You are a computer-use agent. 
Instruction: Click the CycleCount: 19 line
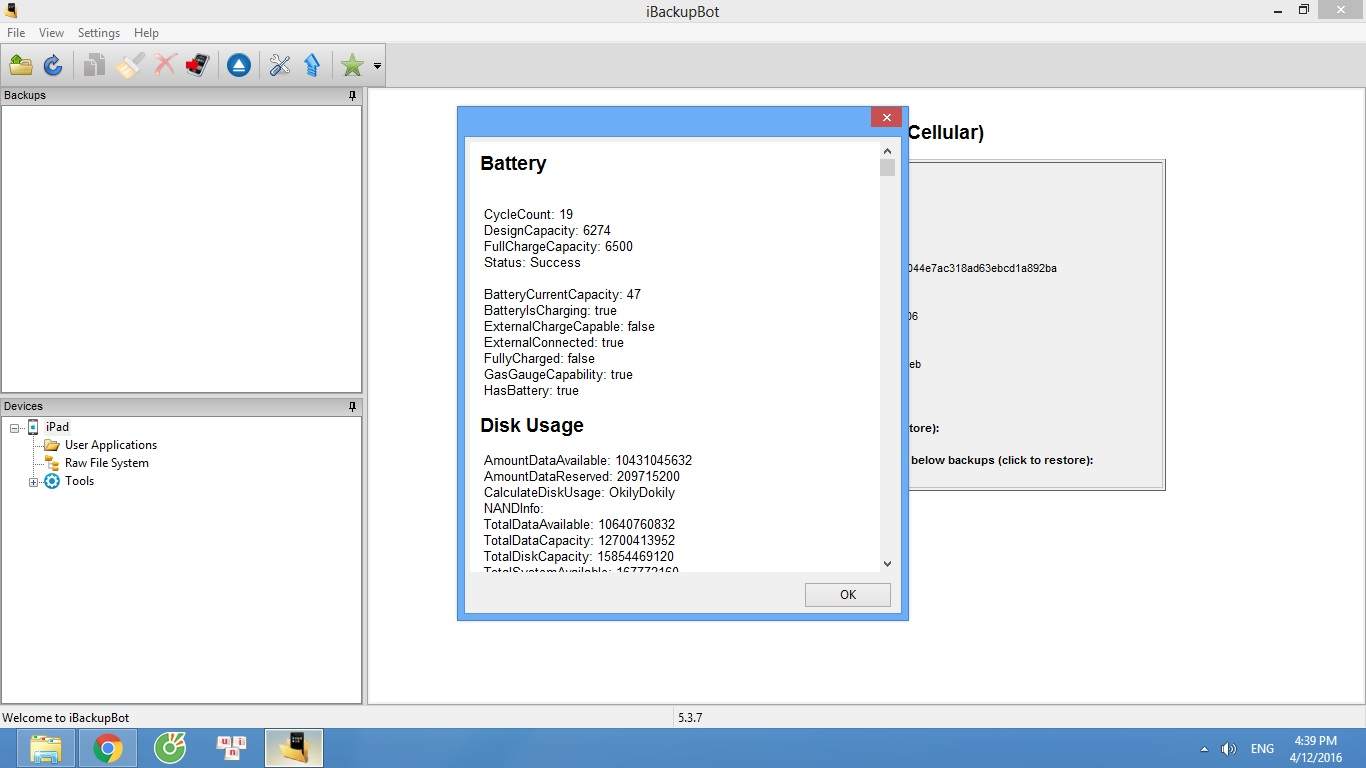528,214
